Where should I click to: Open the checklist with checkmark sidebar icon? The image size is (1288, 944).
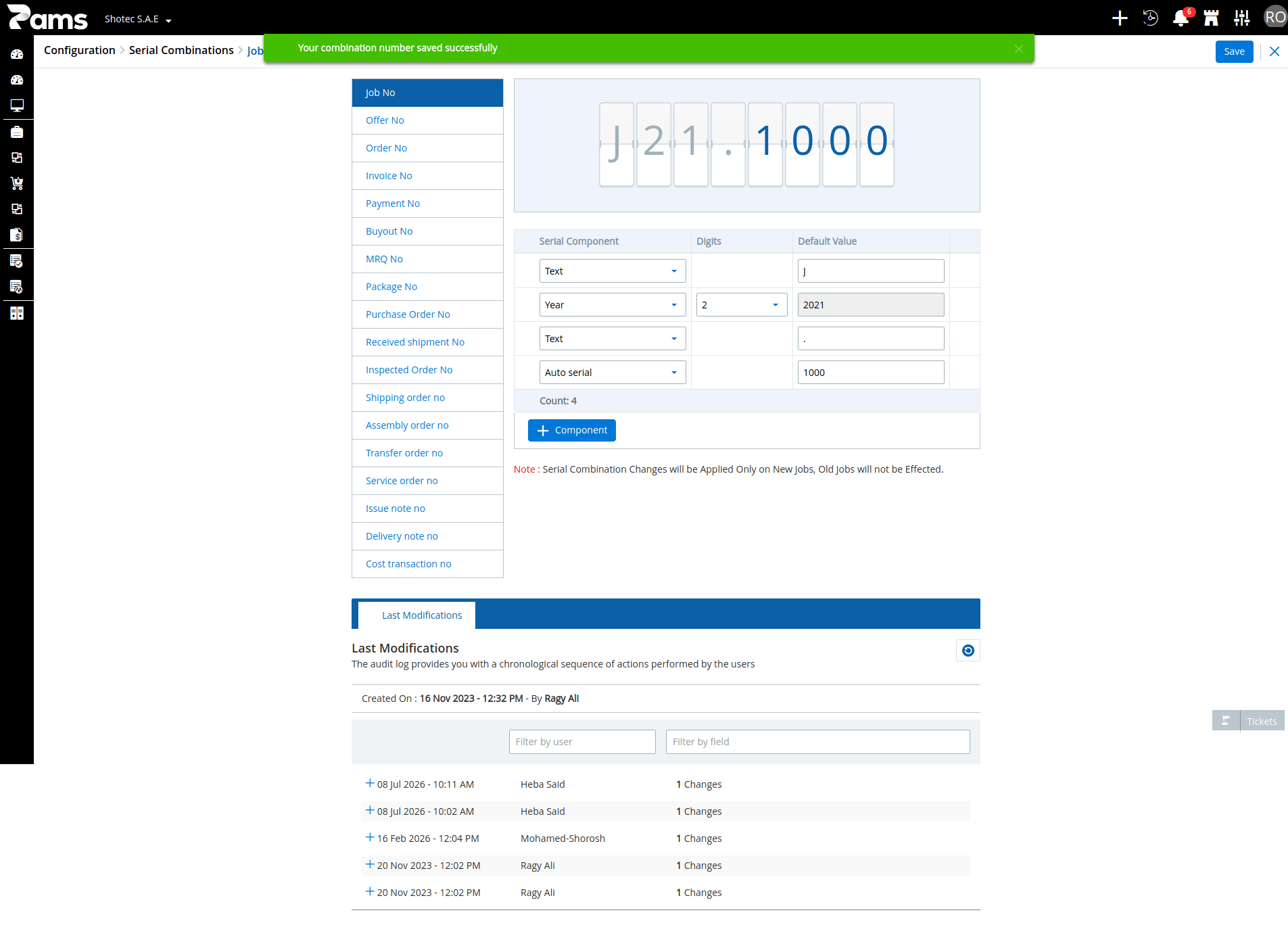[x=17, y=261]
